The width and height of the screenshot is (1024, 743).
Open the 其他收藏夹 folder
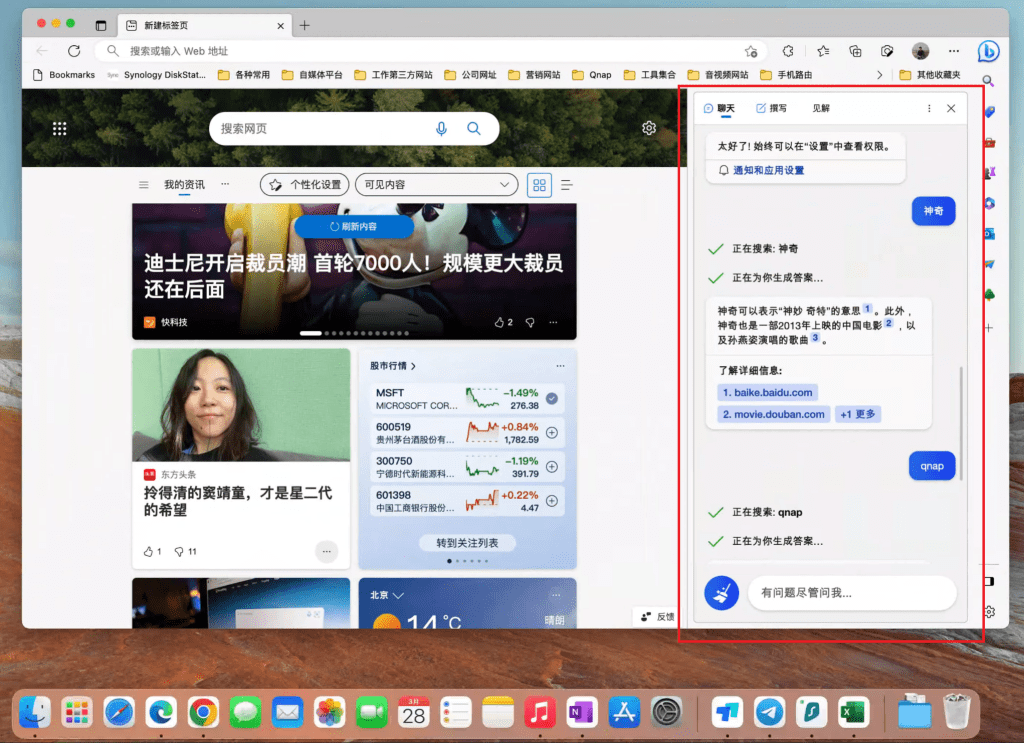(x=930, y=75)
